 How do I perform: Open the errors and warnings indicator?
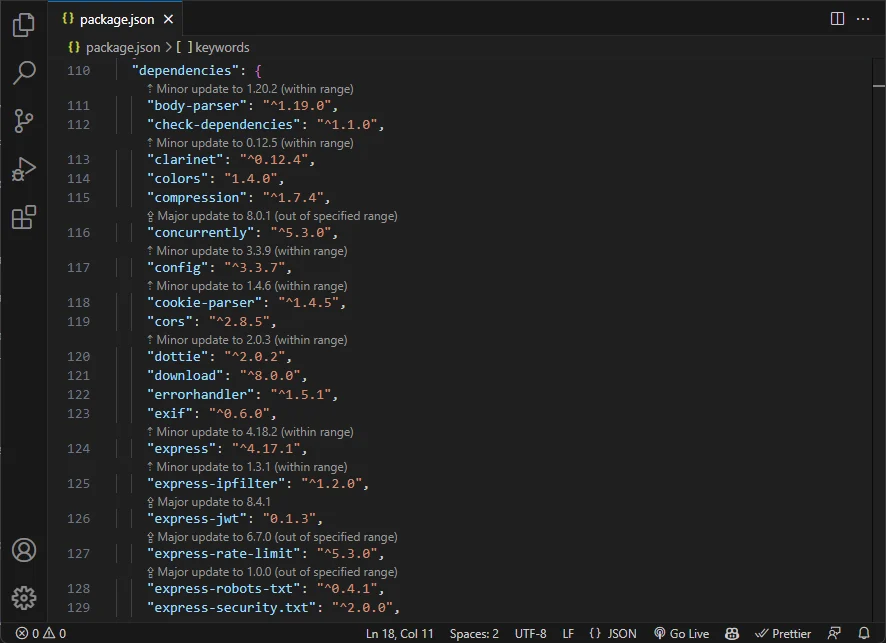pyautogui.click(x=41, y=633)
